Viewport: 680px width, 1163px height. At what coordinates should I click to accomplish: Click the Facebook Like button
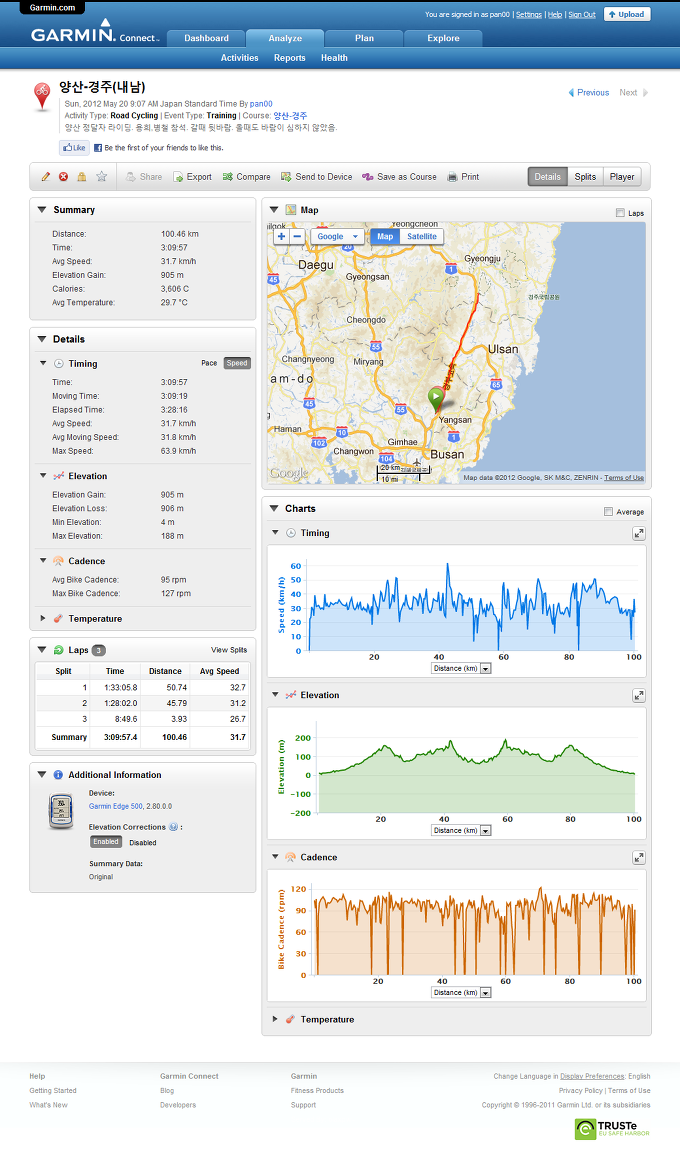[74, 148]
